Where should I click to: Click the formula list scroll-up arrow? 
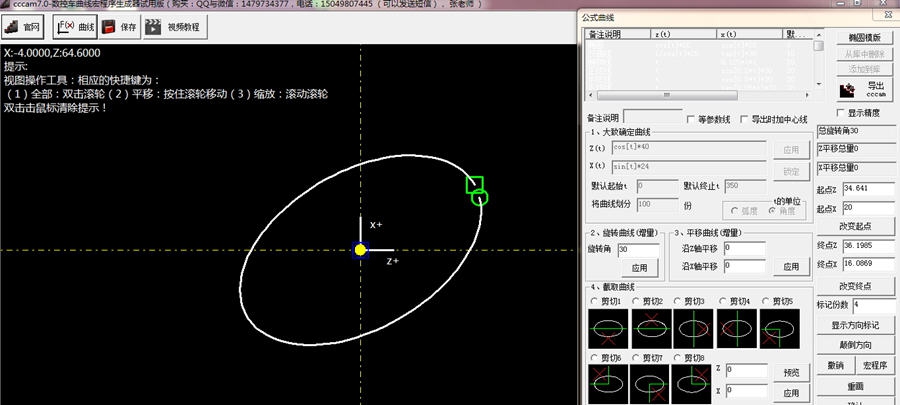(818, 34)
